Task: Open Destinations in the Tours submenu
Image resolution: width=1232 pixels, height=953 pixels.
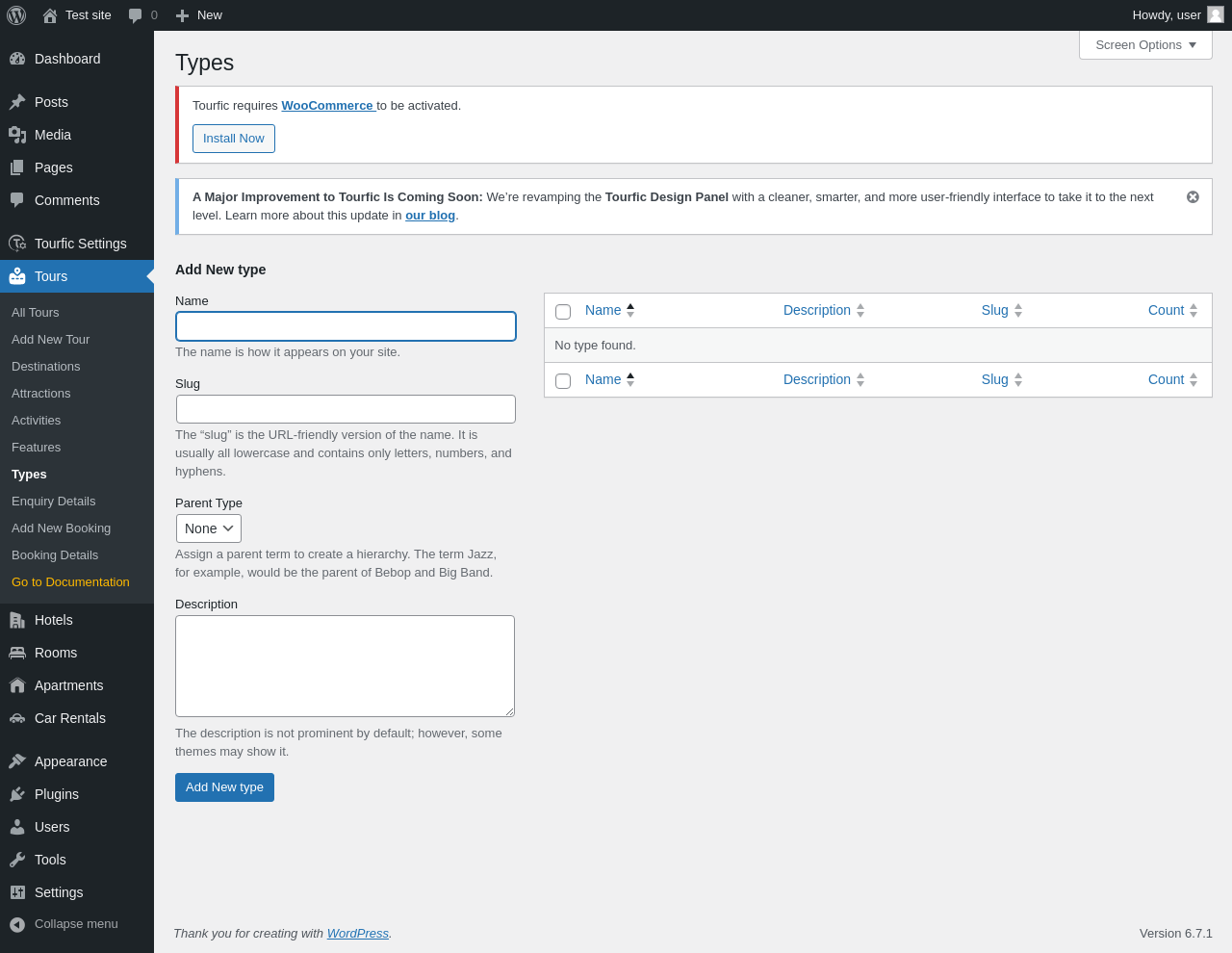Action: point(46,367)
